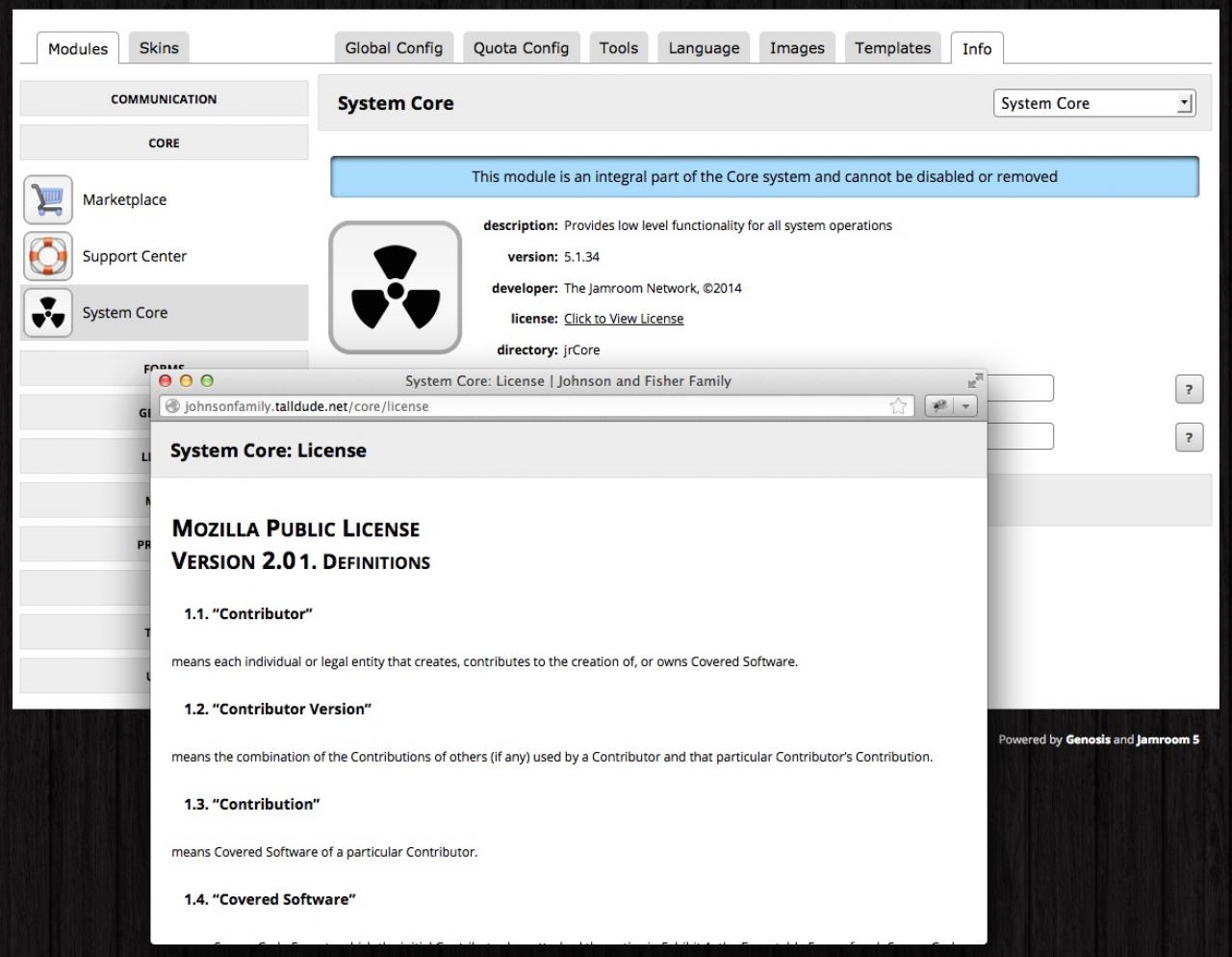Viewport: 1232px width, 957px height.
Task: Enter fullscreen using popup's expand arrows icon
Action: pyautogui.click(x=975, y=380)
